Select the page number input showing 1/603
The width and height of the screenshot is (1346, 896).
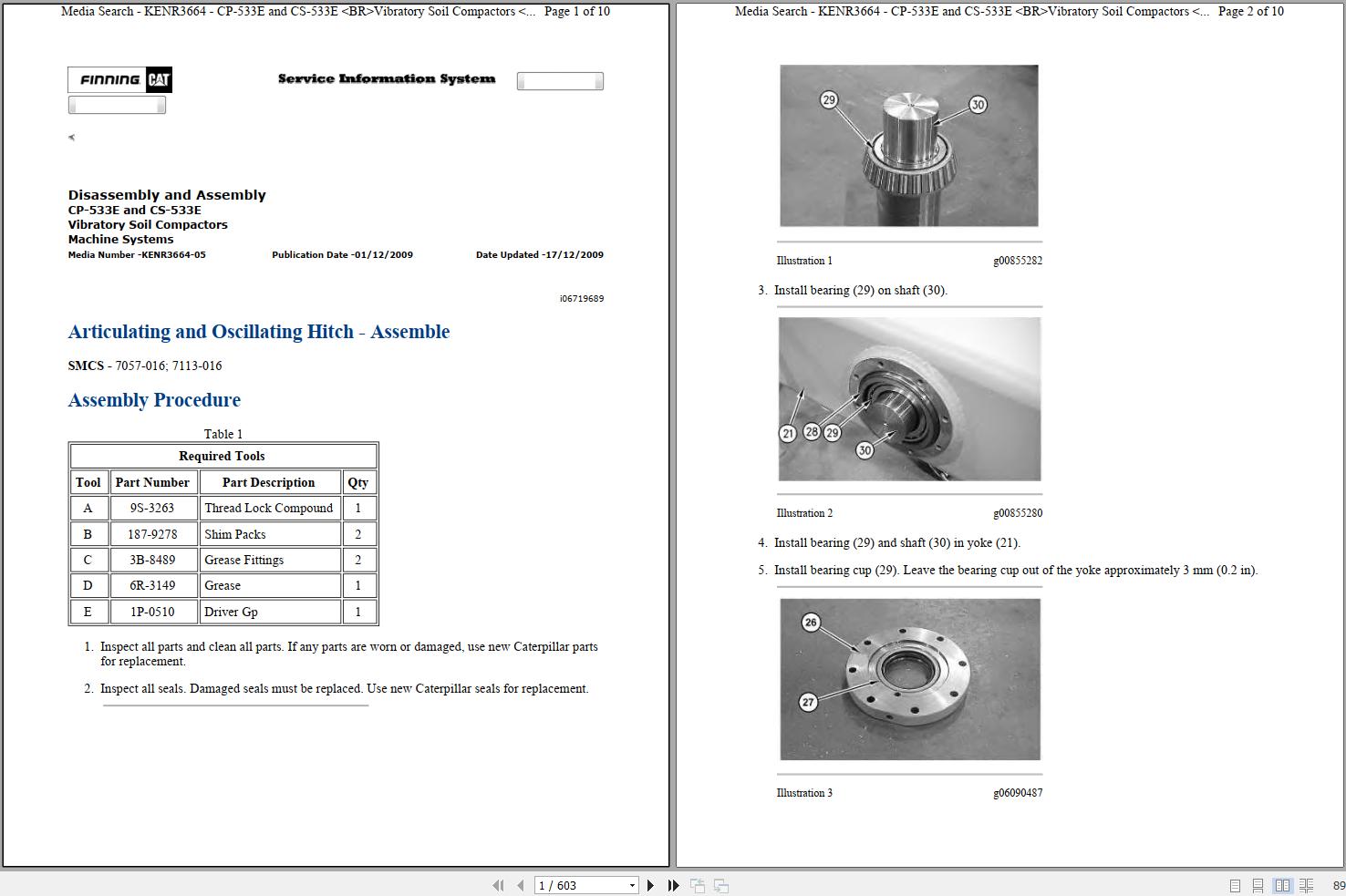tap(575, 885)
